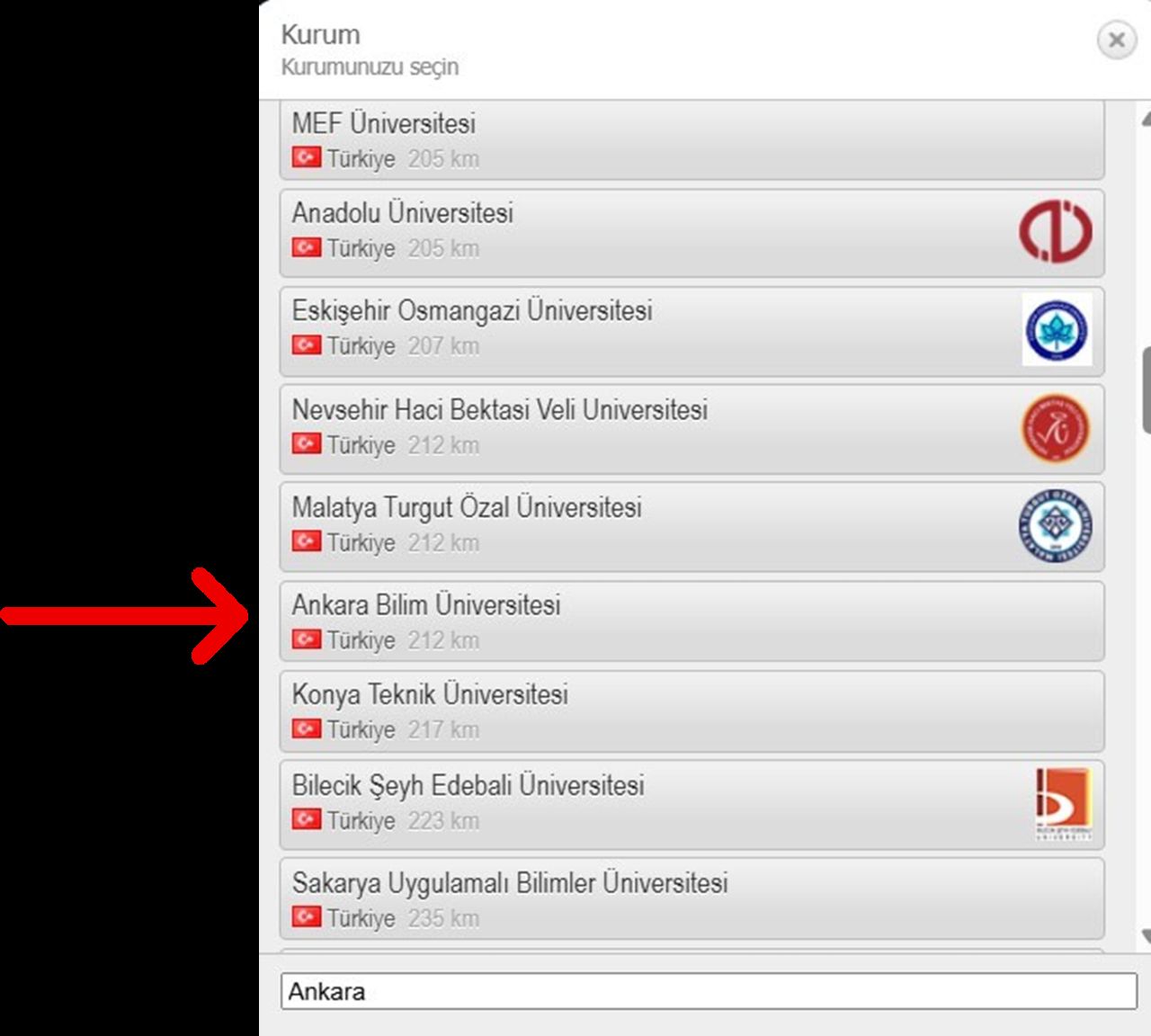Close the Kurum selection dialog
Viewport: 1151px width, 1036px height.
click(1116, 40)
